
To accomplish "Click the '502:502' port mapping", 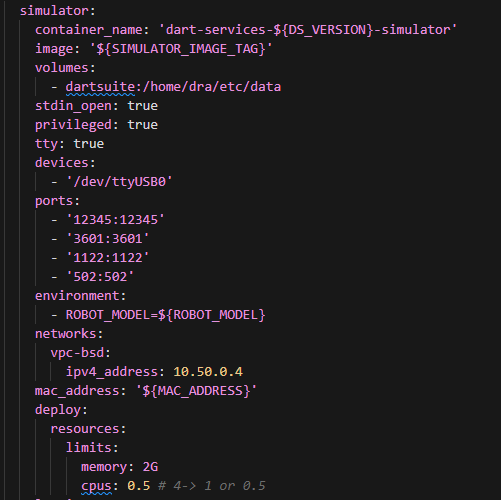I will click(100, 277).
